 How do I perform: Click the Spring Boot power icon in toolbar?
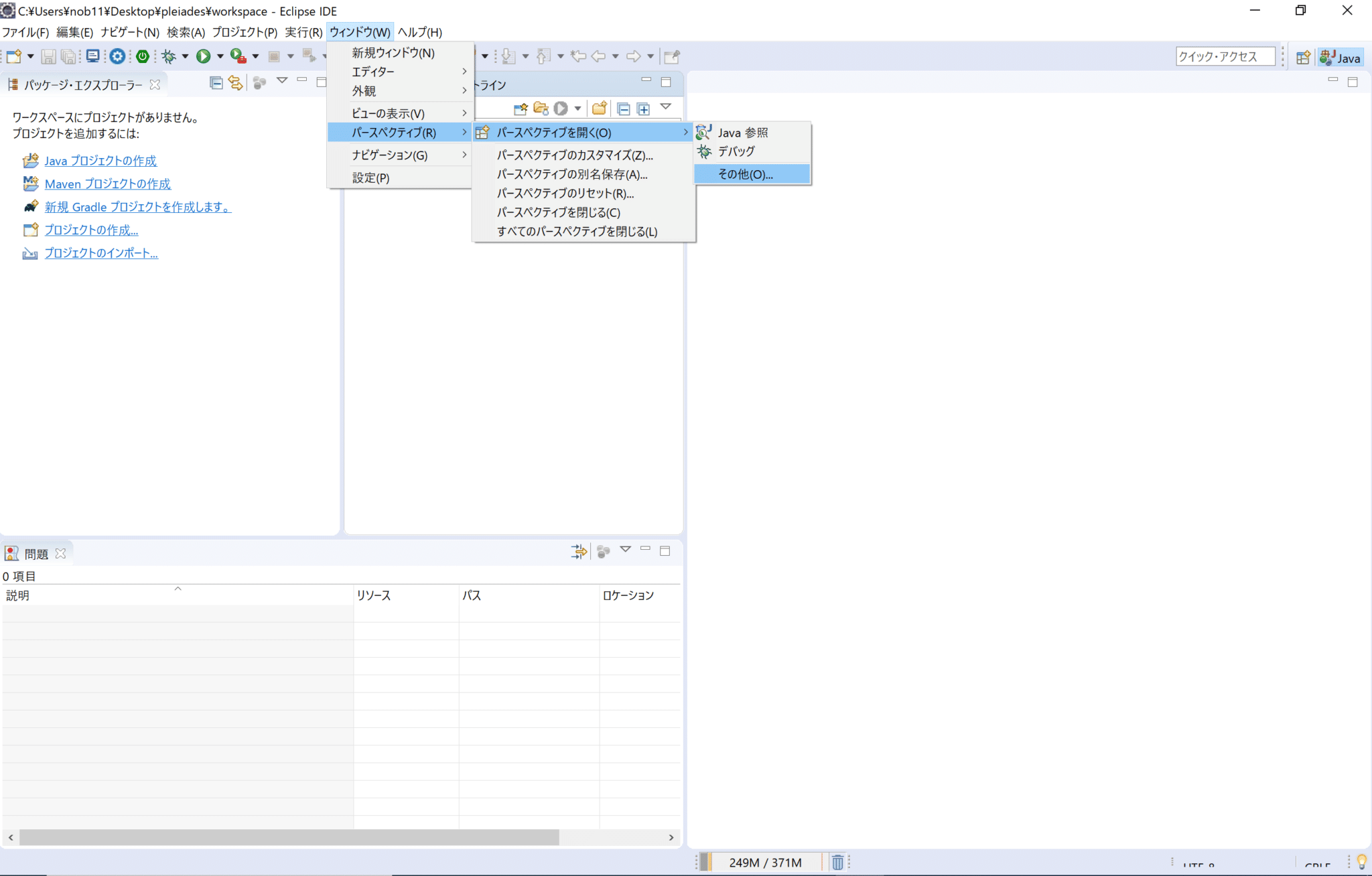(x=143, y=56)
